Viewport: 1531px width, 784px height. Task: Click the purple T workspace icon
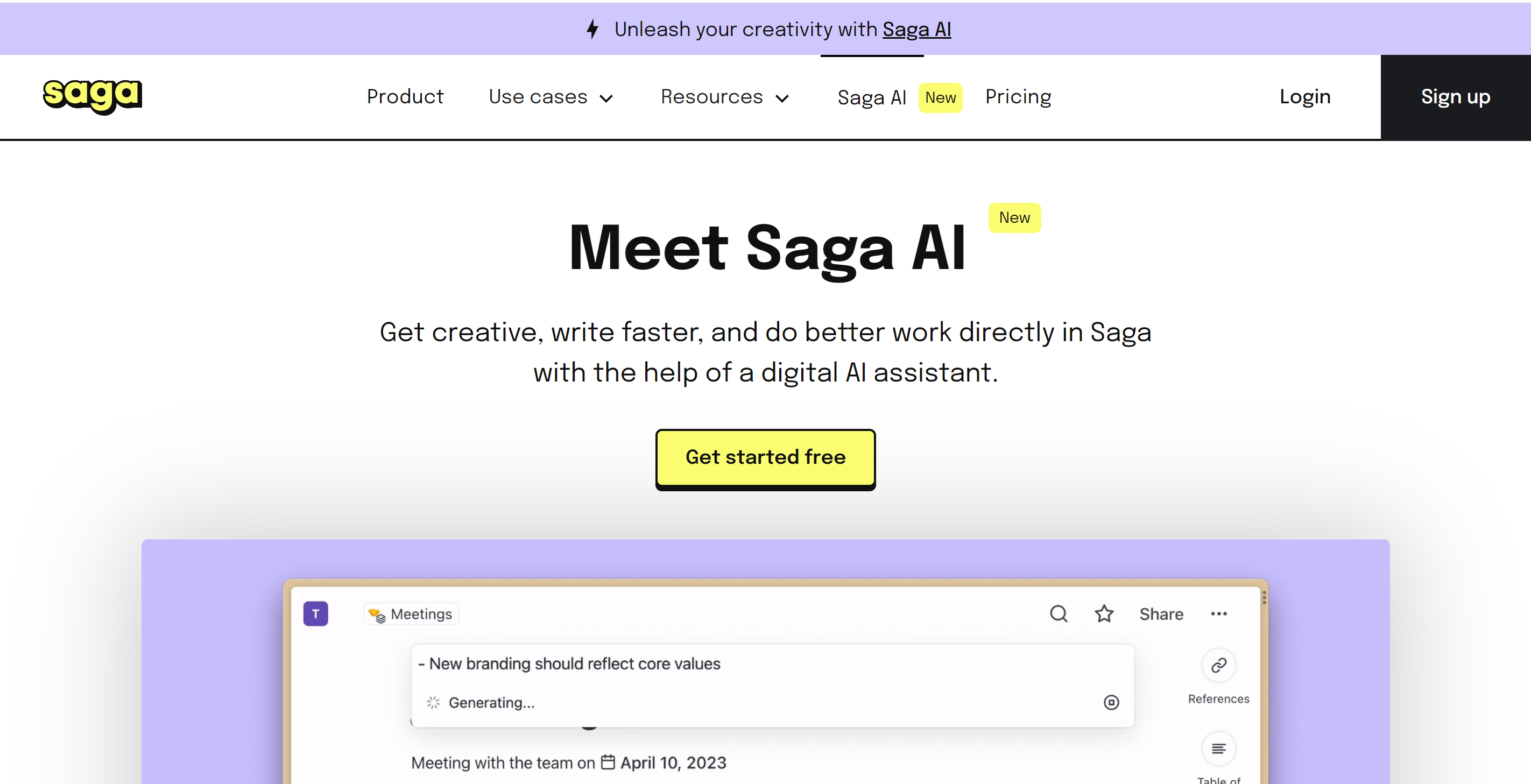tap(315, 613)
